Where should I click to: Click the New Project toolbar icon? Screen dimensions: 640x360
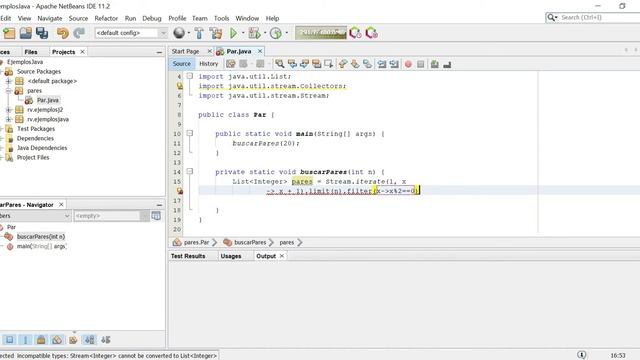tap(9, 33)
